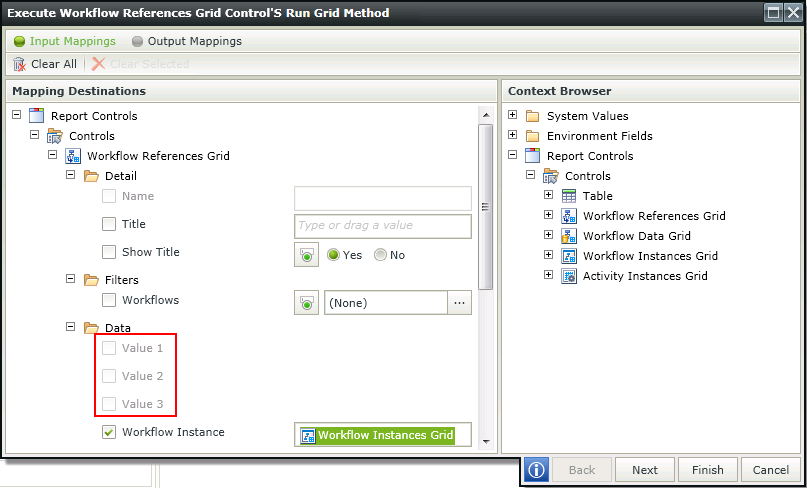
Task: Click the Environment Fields folder icon
Action: (x=533, y=136)
